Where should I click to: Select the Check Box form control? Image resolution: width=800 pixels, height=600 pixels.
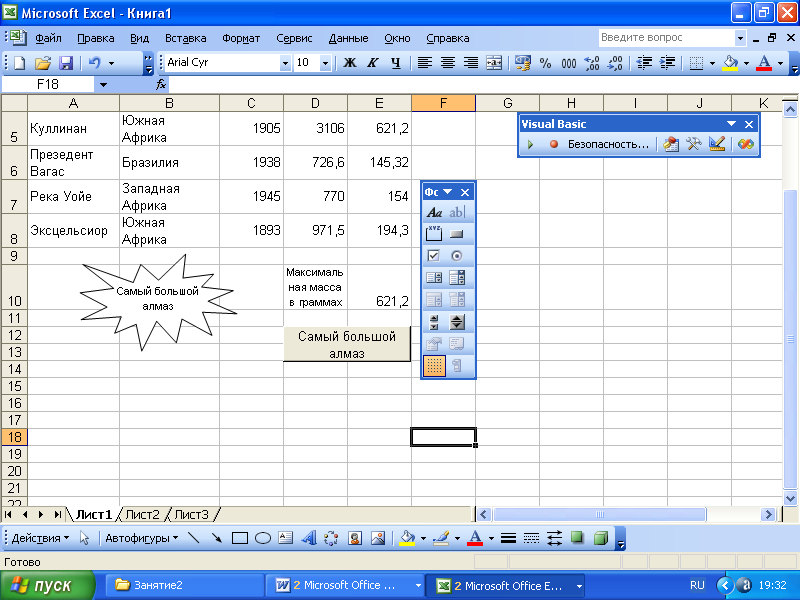pyautogui.click(x=434, y=256)
